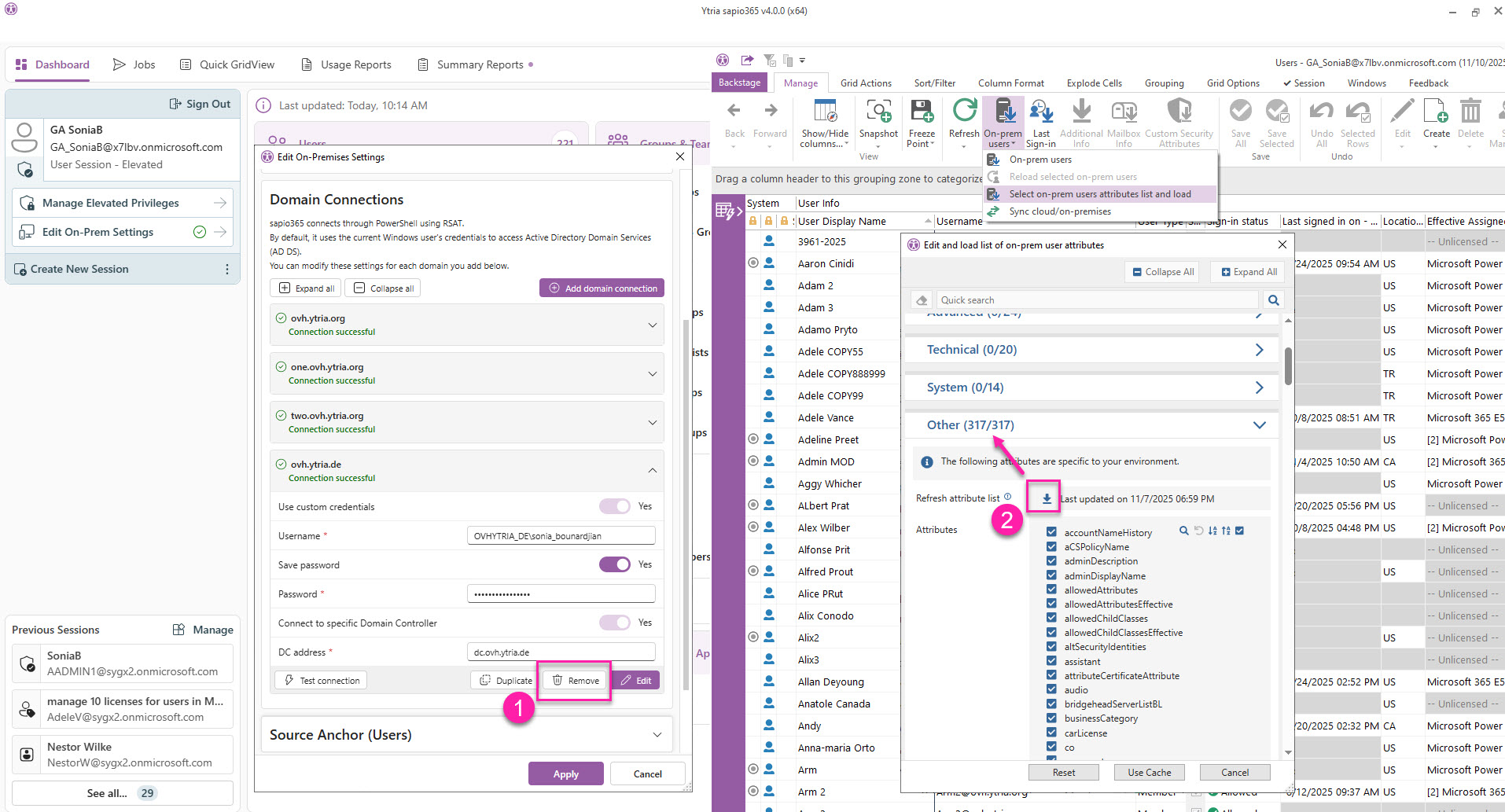1505x812 pixels.
Task: Toggle Use custom credentials switch
Action: 614,506
